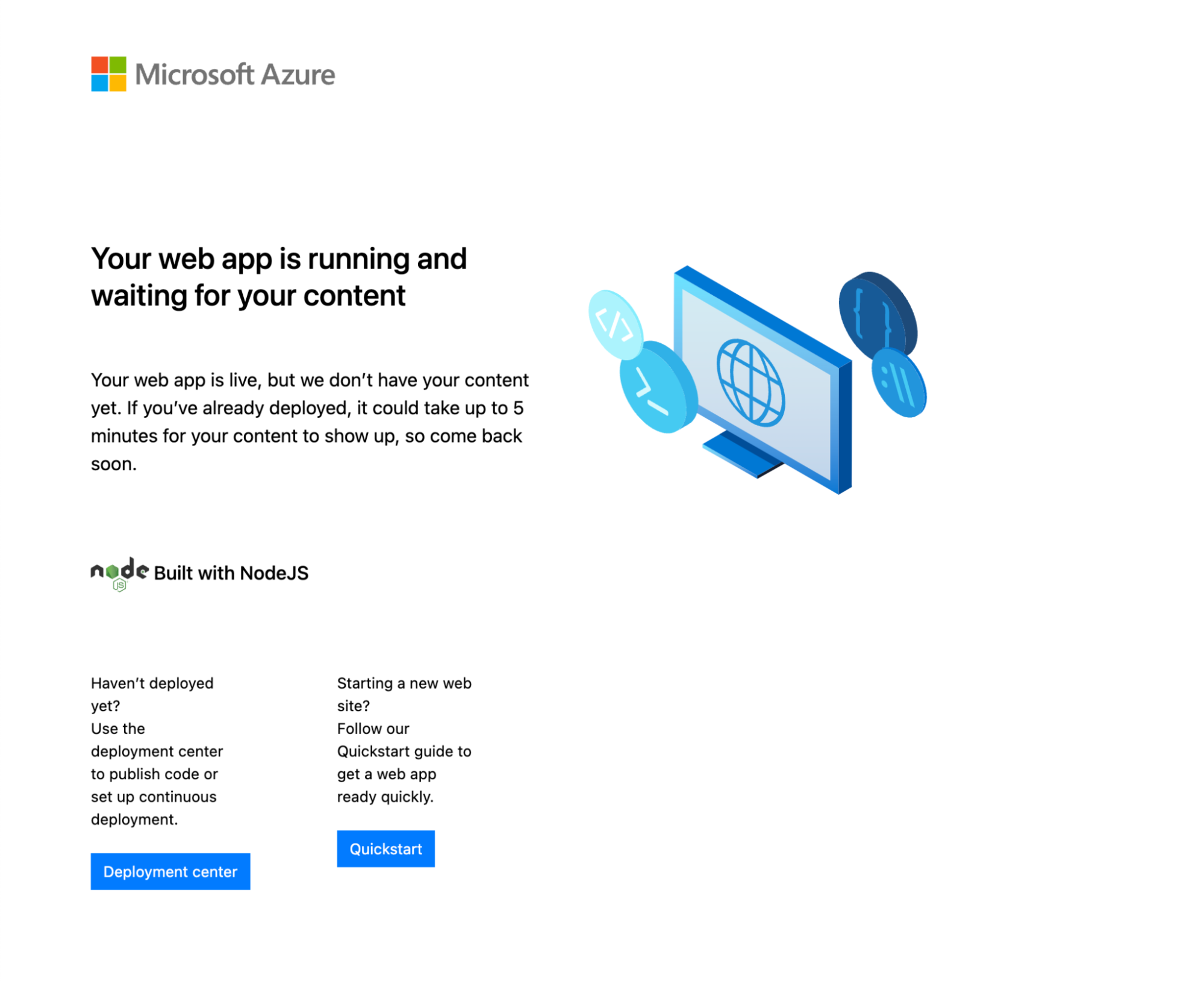Viewport: 1204px width, 982px height.
Task: Open the Deployment center
Action: [x=170, y=871]
